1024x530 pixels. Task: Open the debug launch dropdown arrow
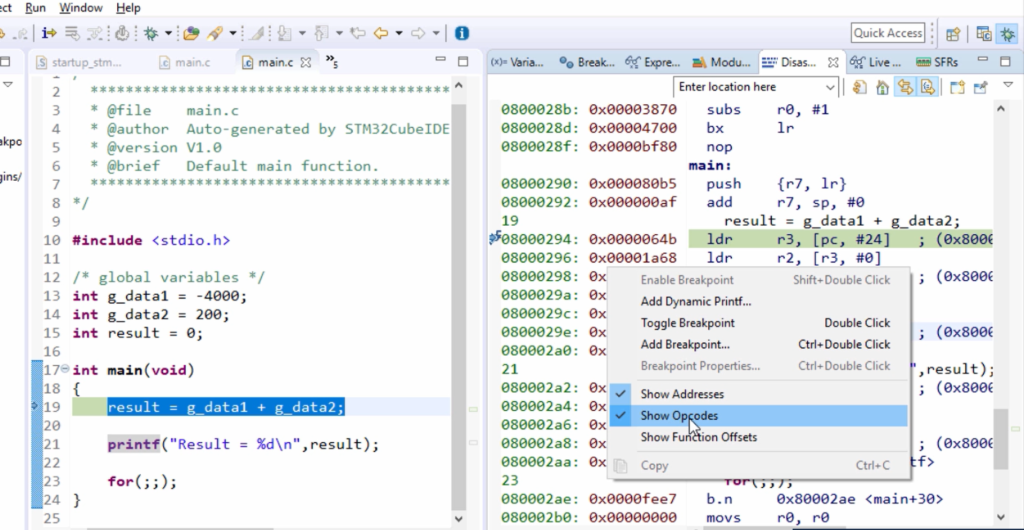pyautogui.click(x=168, y=33)
